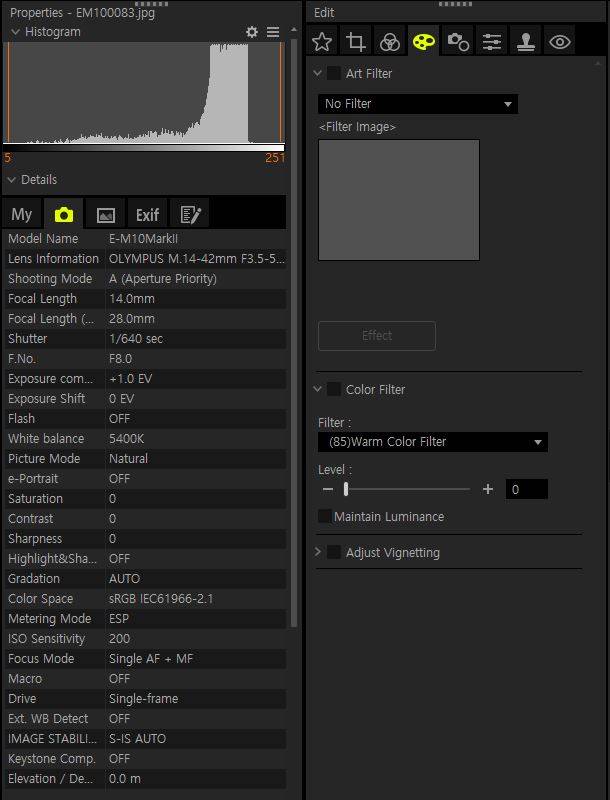Switch to the Exif tab

coord(147,214)
